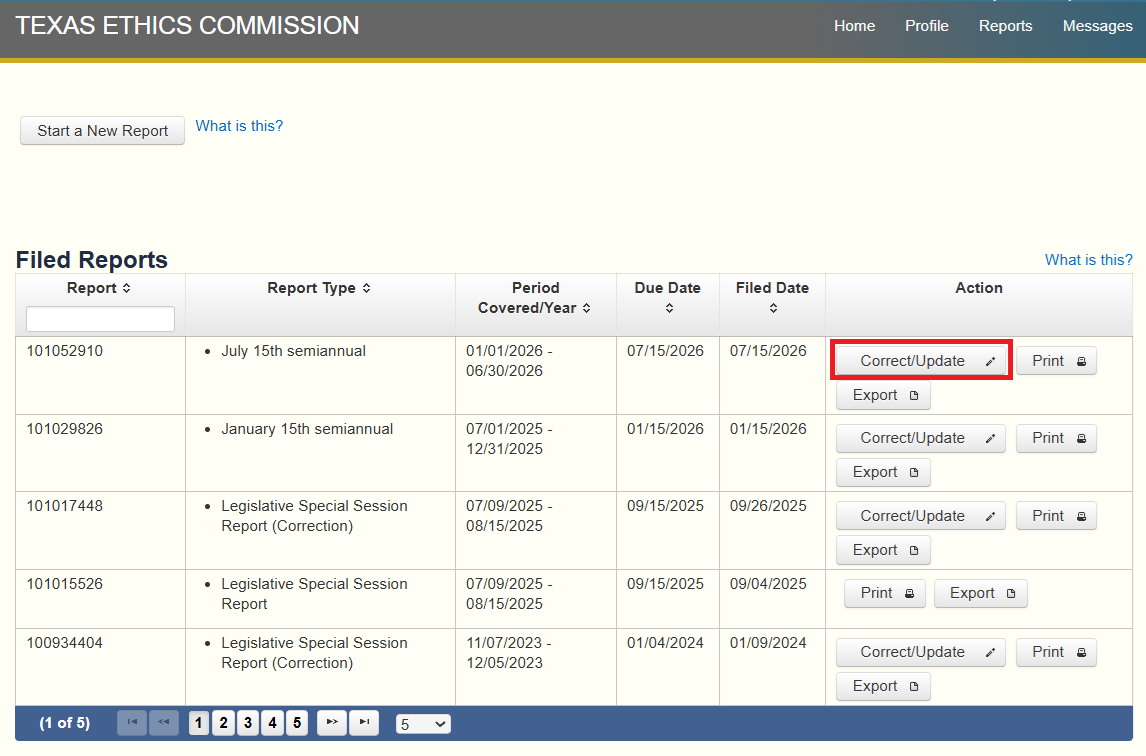Image resolution: width=1146 pixels, height=756 pixels.
Task: Click January 15th semiannual report type
Action: 307,429
